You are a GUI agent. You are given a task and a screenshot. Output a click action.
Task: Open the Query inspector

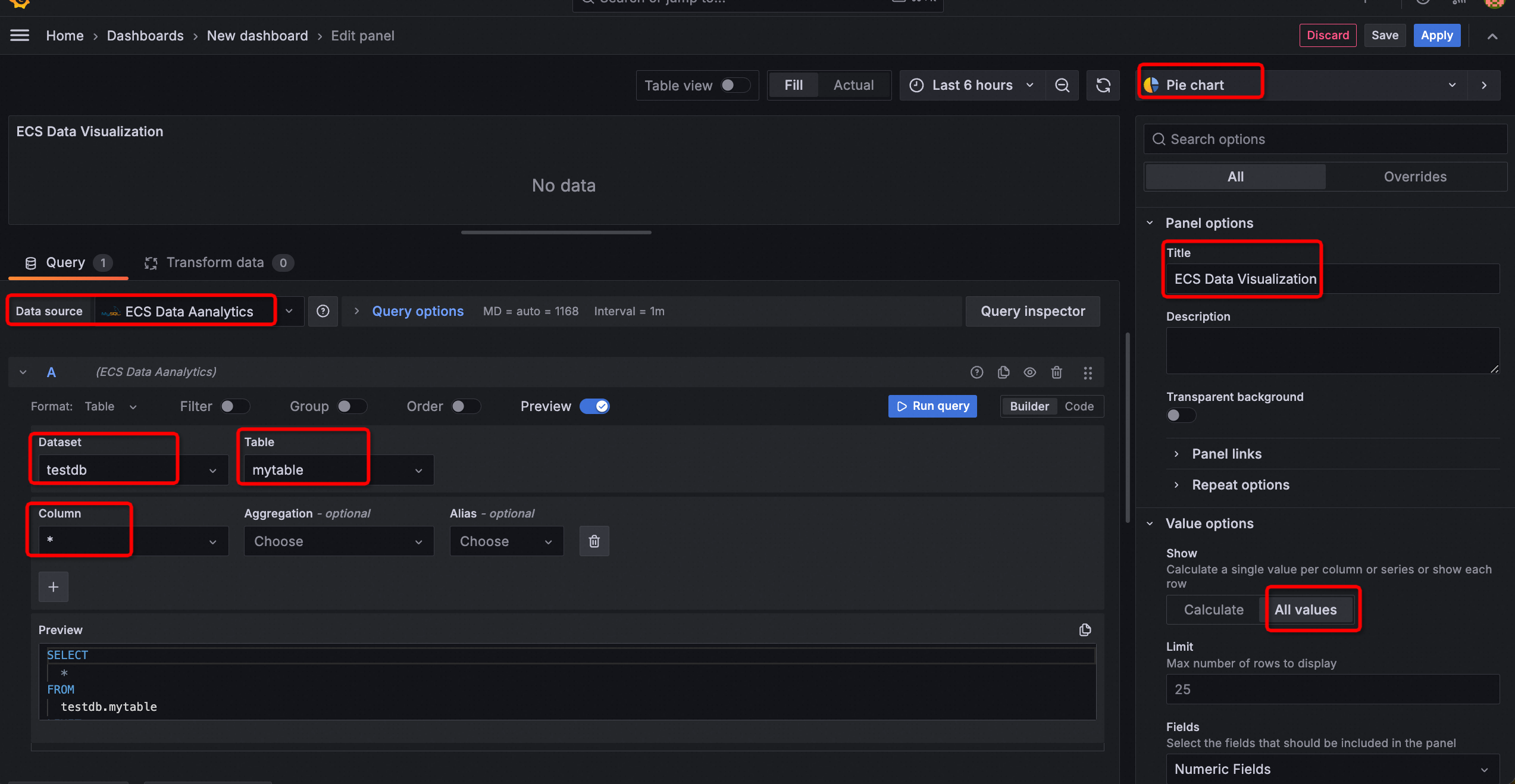coord(1032,311)
